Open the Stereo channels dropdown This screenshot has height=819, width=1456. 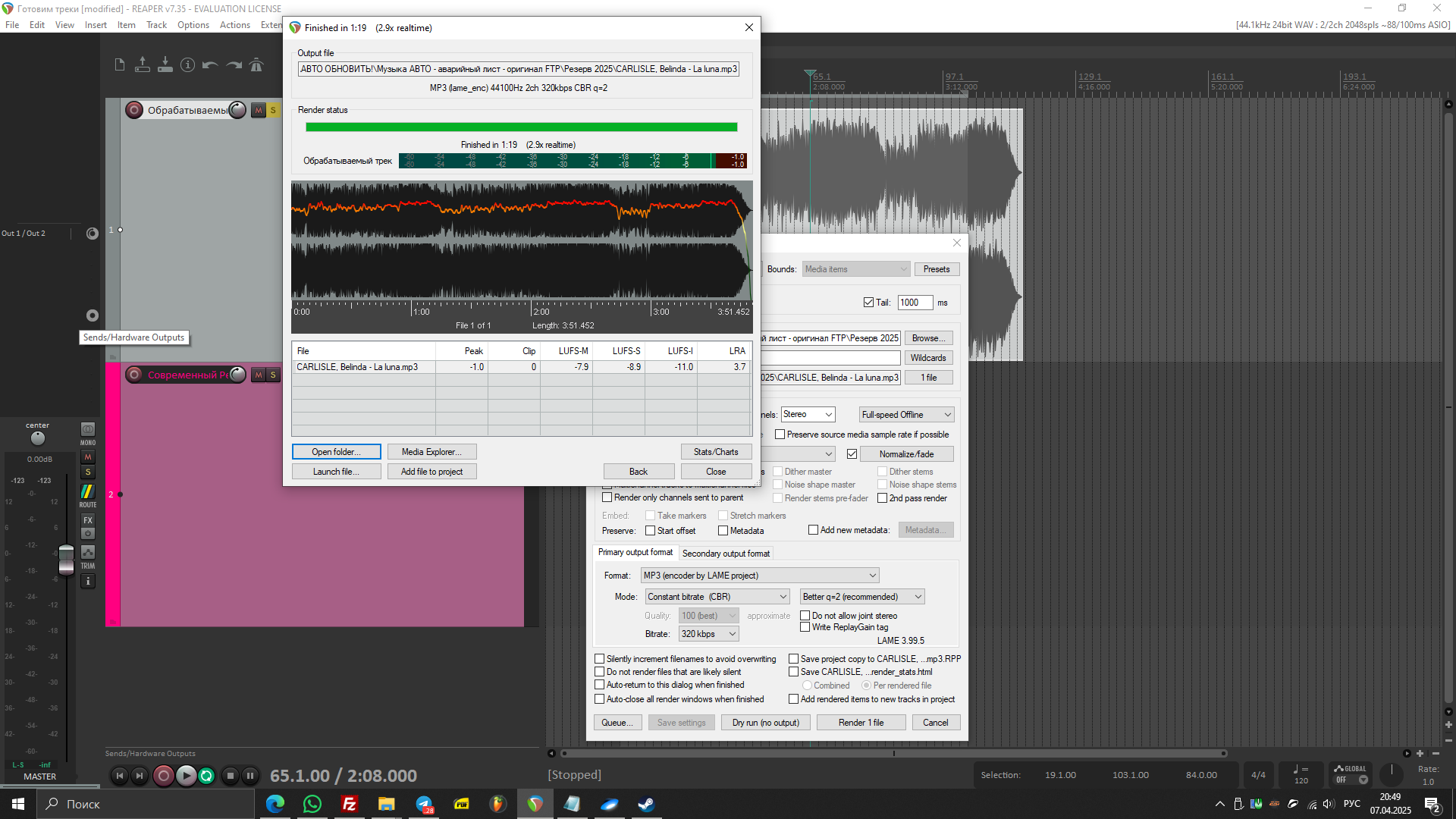[808, 414]
